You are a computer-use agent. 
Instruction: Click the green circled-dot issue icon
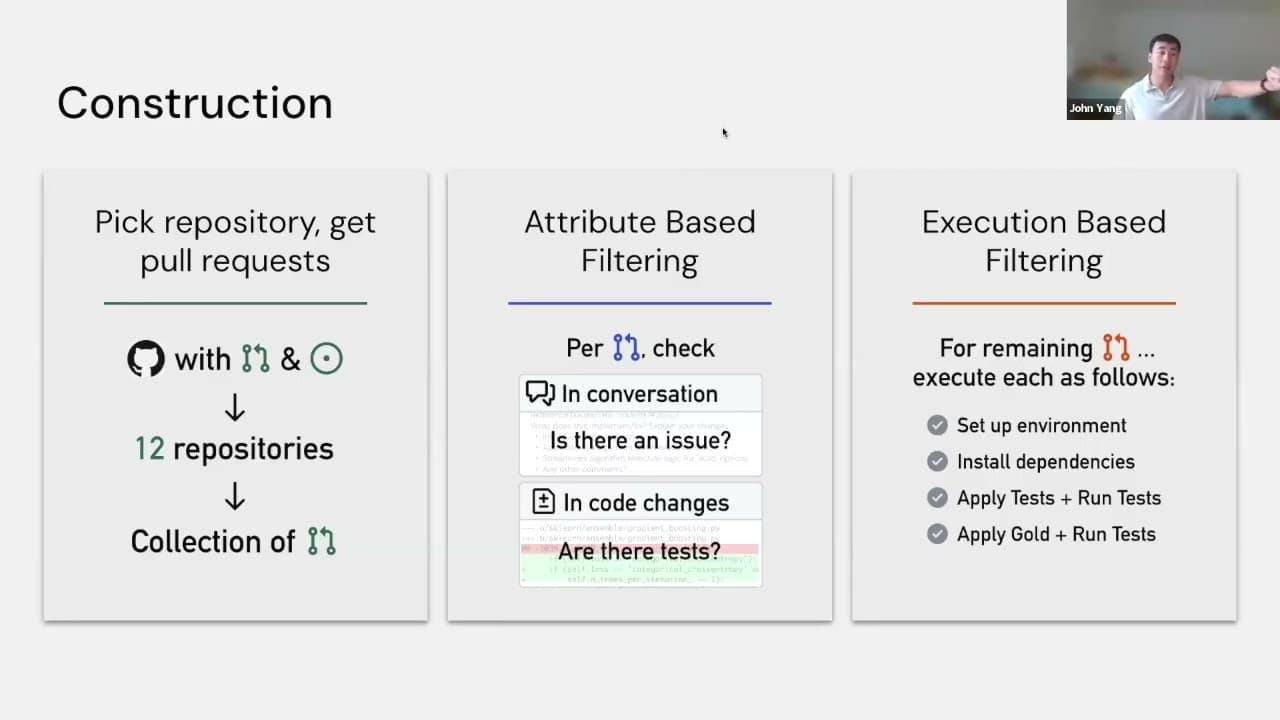pyautogui.click(x=326, y=359)
